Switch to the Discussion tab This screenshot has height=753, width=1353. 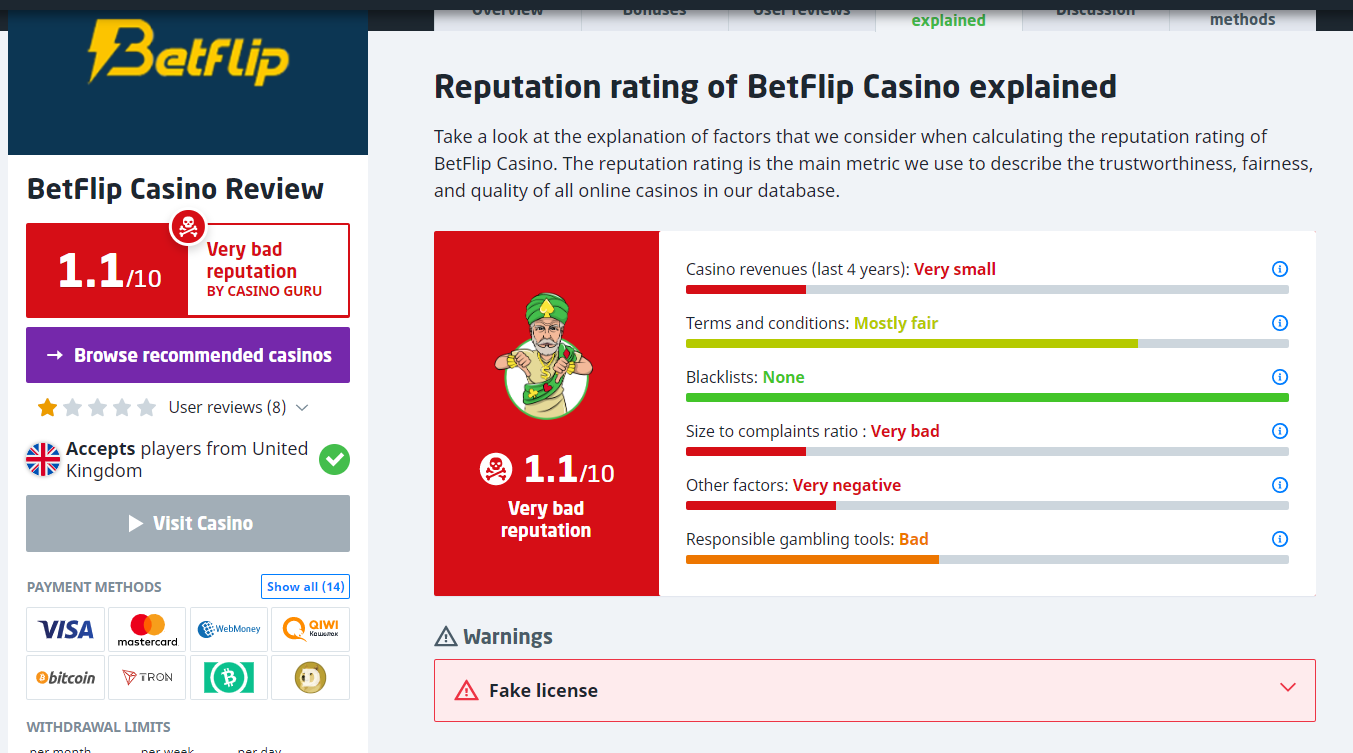1095,12
